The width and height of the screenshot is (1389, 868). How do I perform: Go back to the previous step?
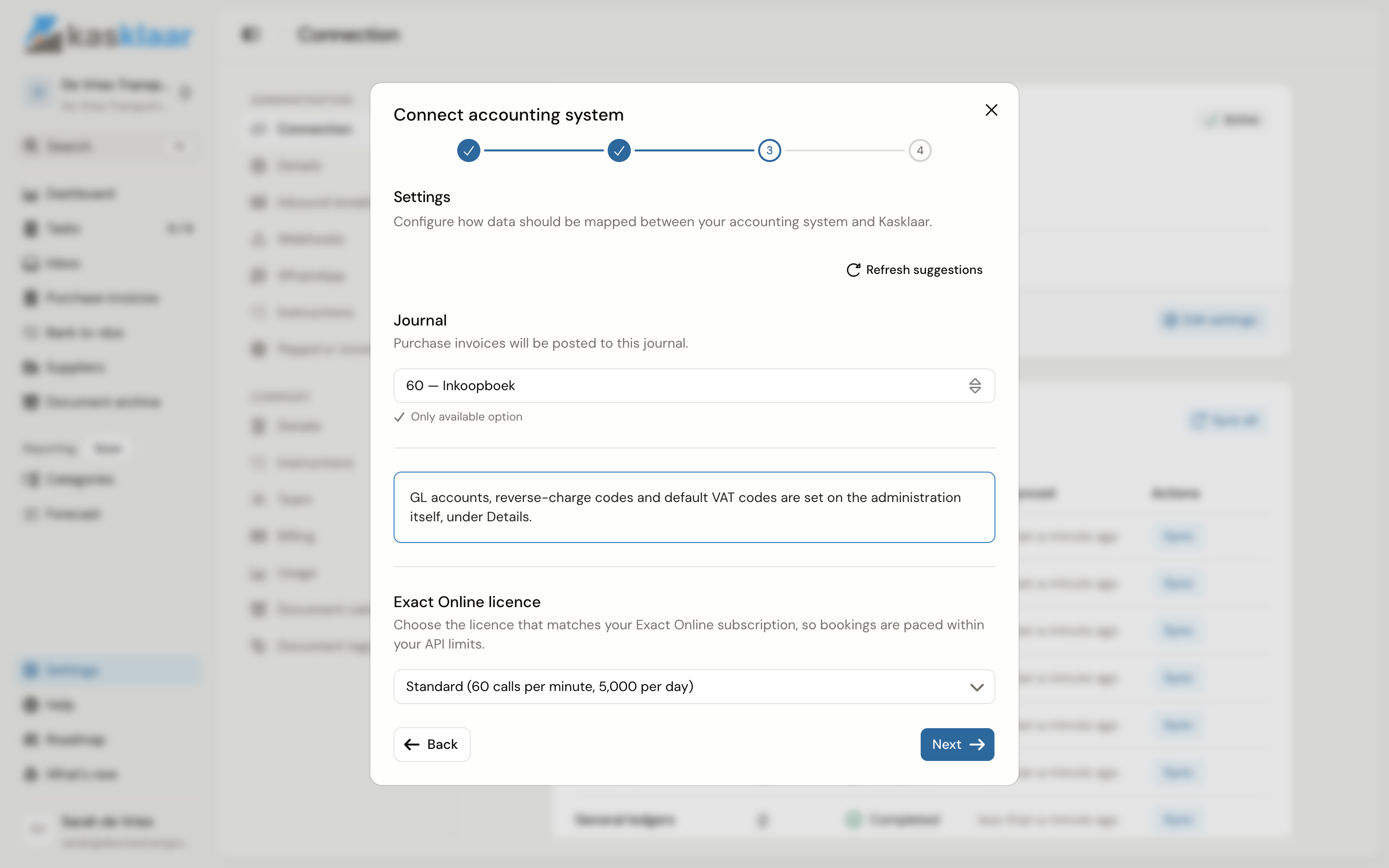click(432, 745)
